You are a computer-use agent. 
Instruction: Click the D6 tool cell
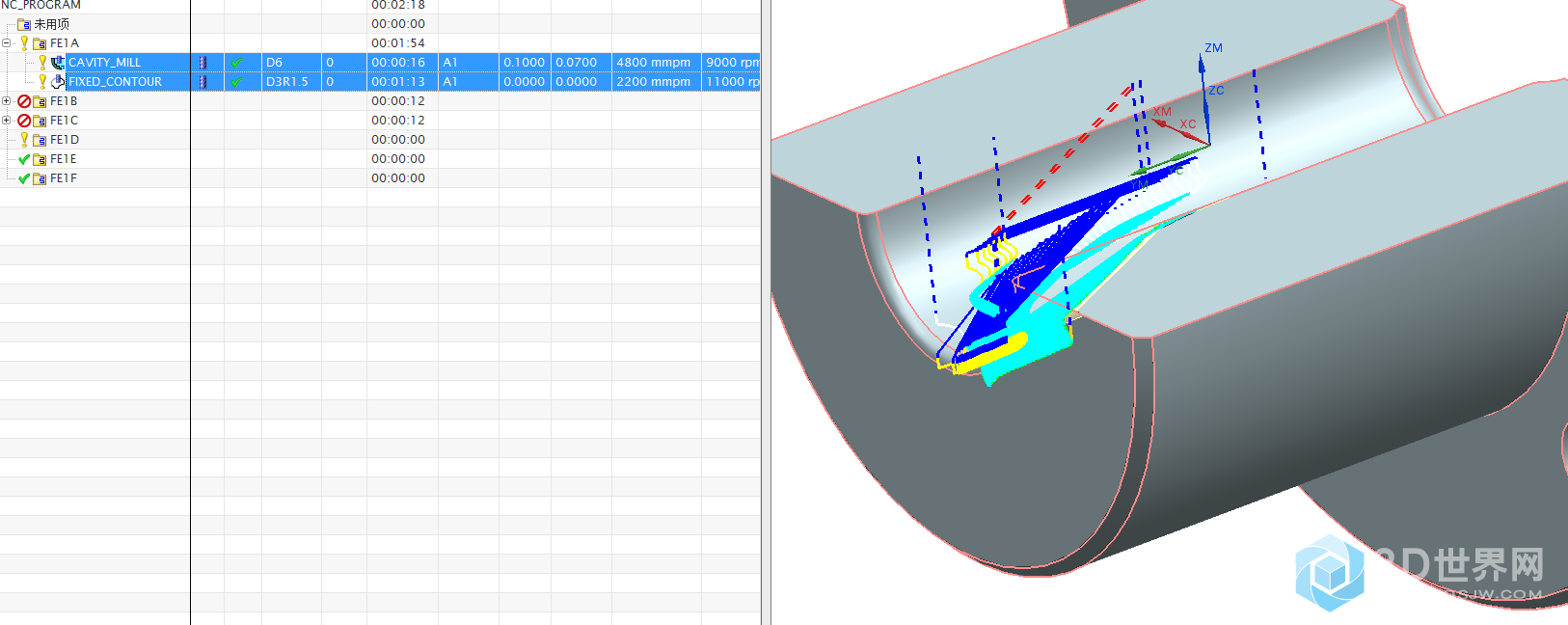click(291, 63)
